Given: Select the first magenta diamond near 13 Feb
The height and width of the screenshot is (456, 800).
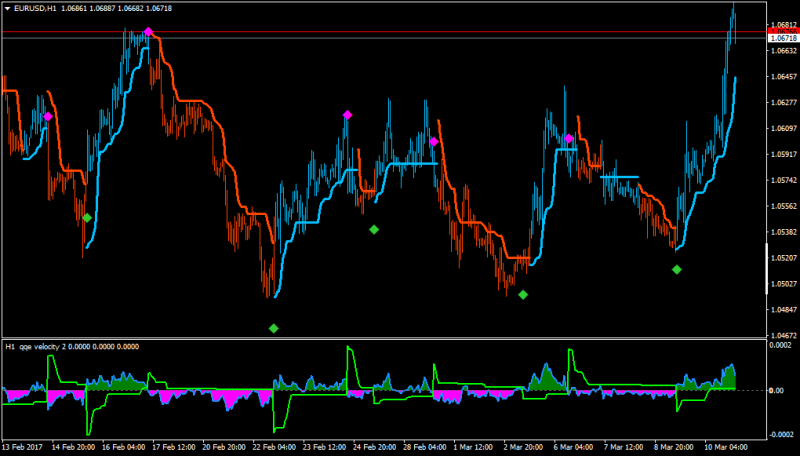Looking at the screenshot, I should (x=47, y=117).
